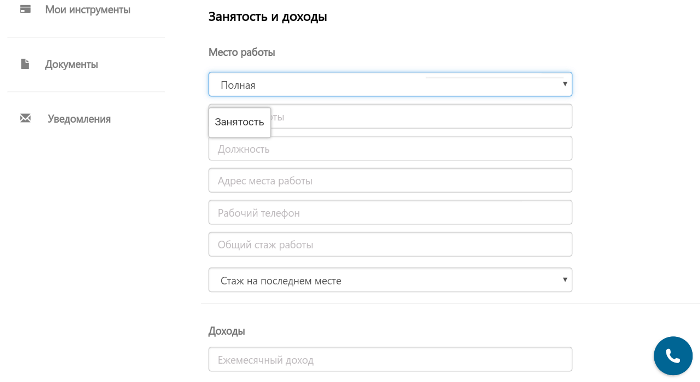Expand the Стаж на последнем месте dropdown
This screenshot has height=382, width=700.
[x=390, y=280]
